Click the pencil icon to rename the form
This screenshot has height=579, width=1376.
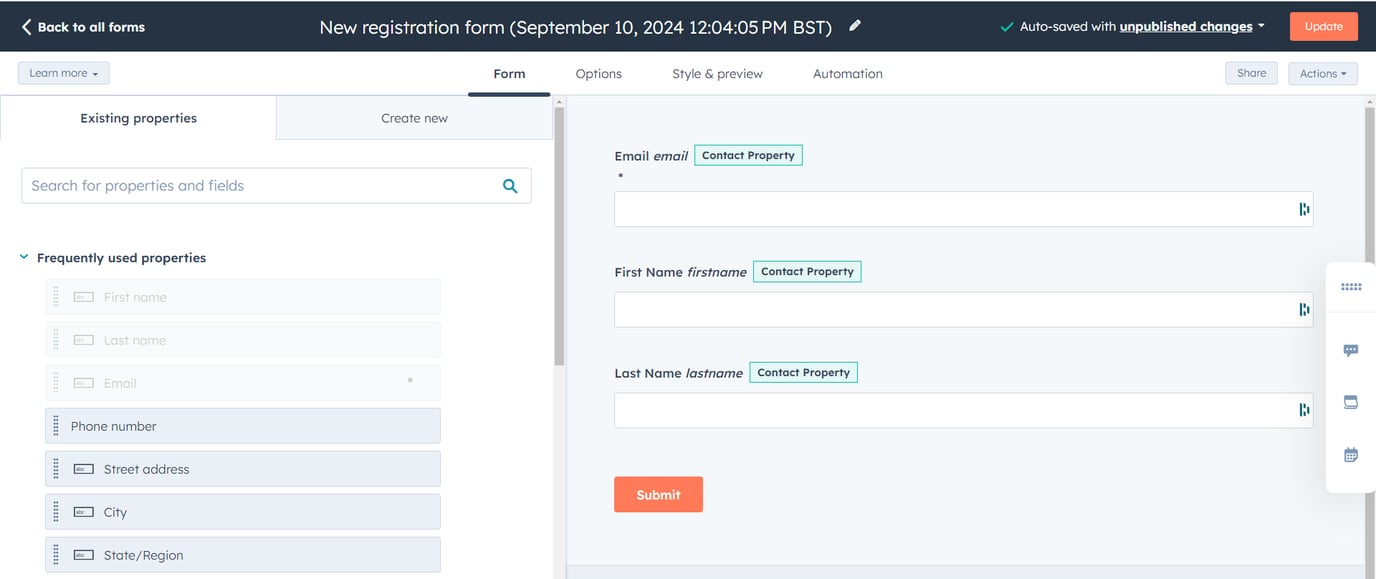tap(855, 27)
